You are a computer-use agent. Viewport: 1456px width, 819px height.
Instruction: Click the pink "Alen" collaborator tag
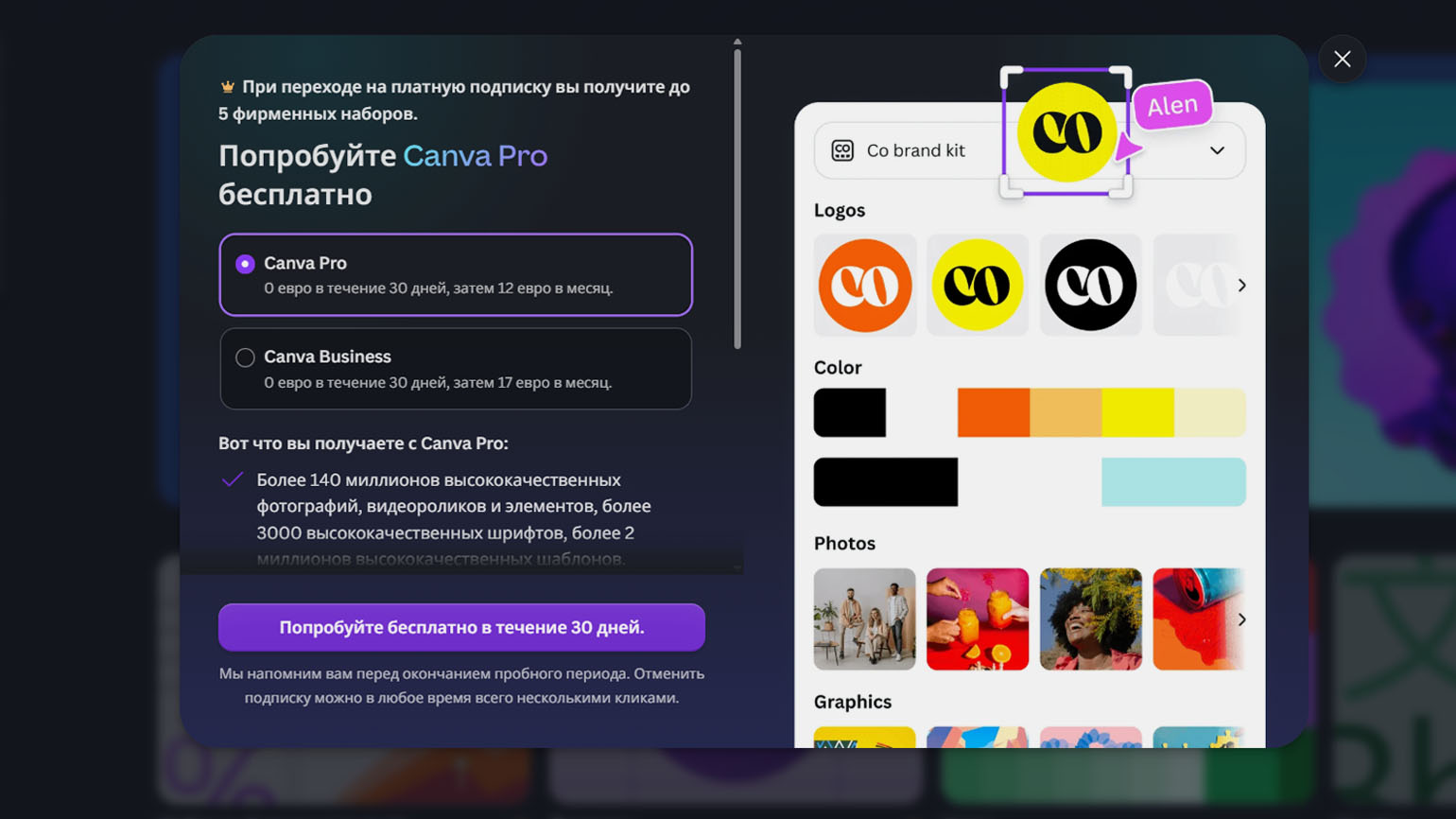[x=1172, y=105]
